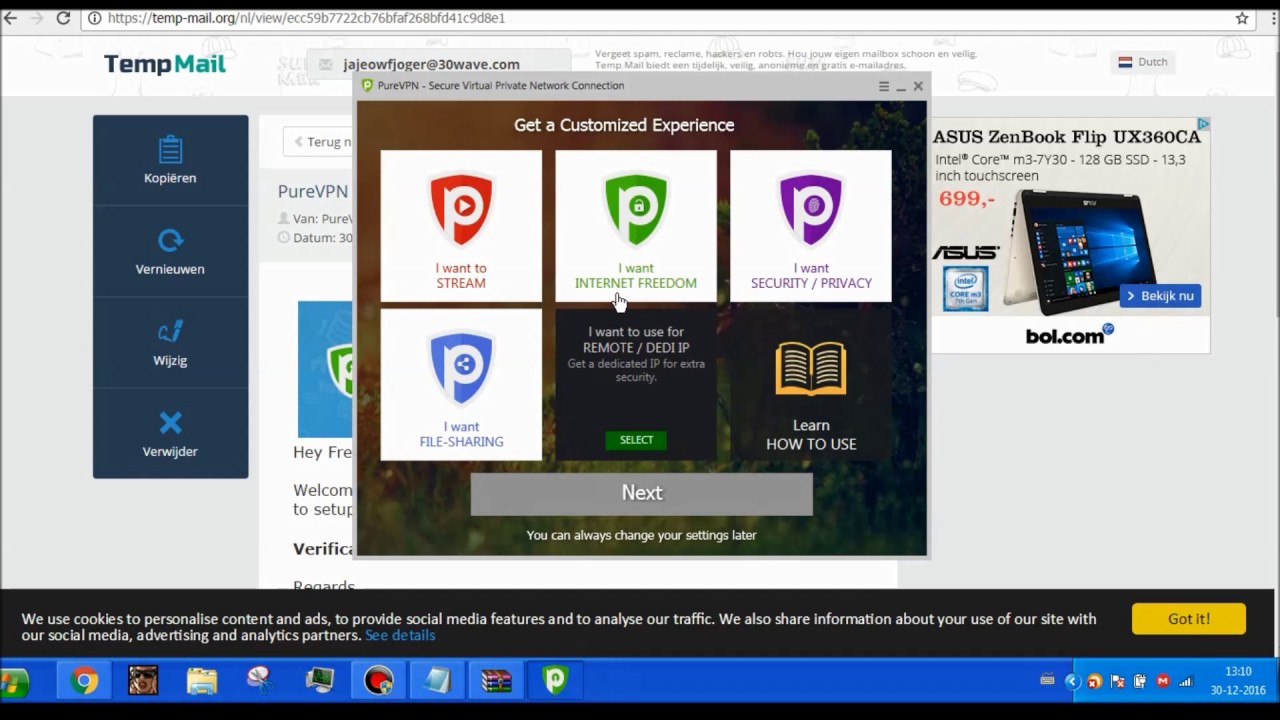Reload the page in Chrome
The height and width of the screenshot is (720, 1280).
click(x=63, y=18)
